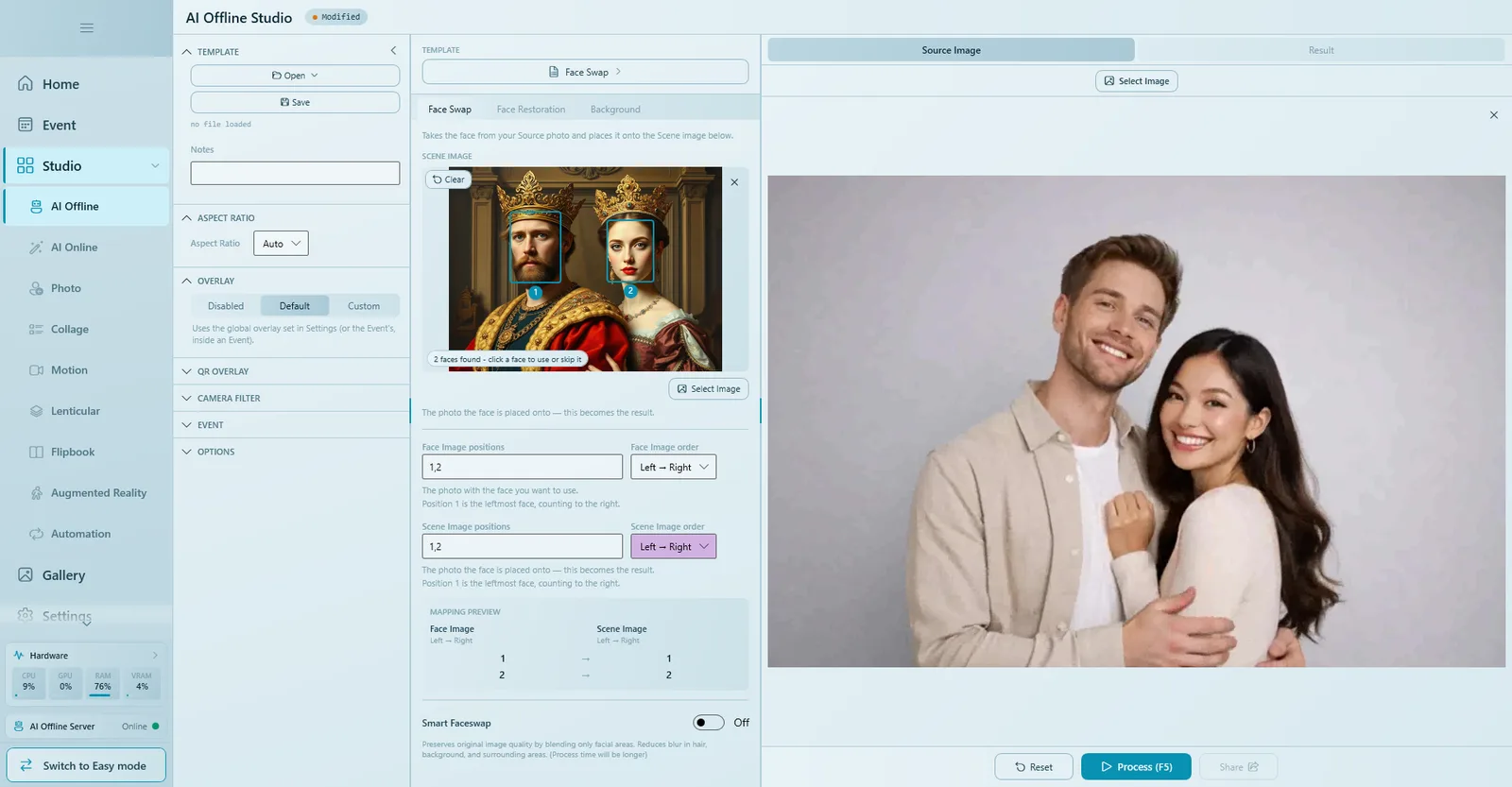Open the Collage module
Viewport: 1512px width, 787px height.
point(86,329)
